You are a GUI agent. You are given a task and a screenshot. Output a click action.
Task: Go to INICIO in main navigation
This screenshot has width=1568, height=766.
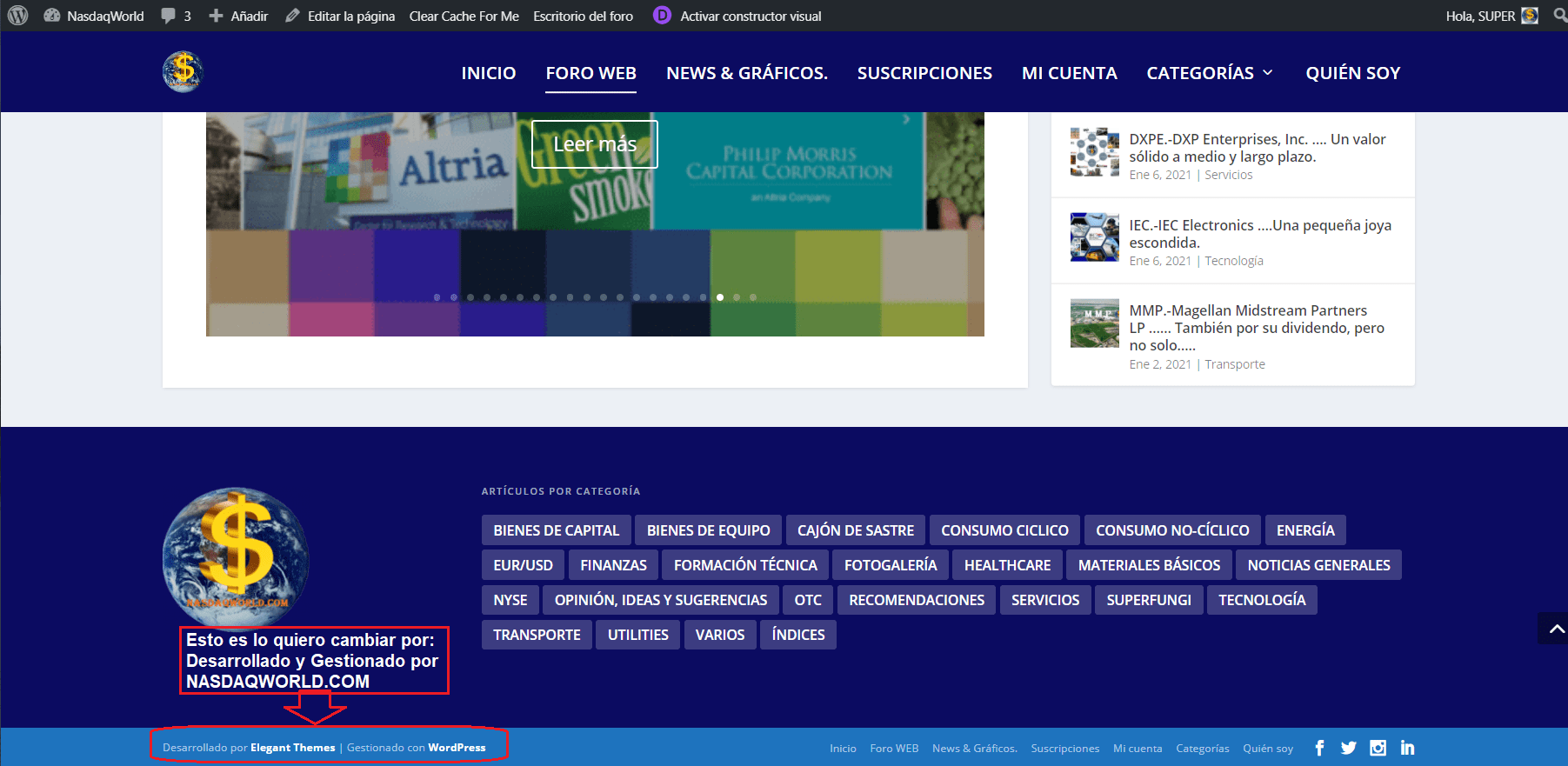489,73
